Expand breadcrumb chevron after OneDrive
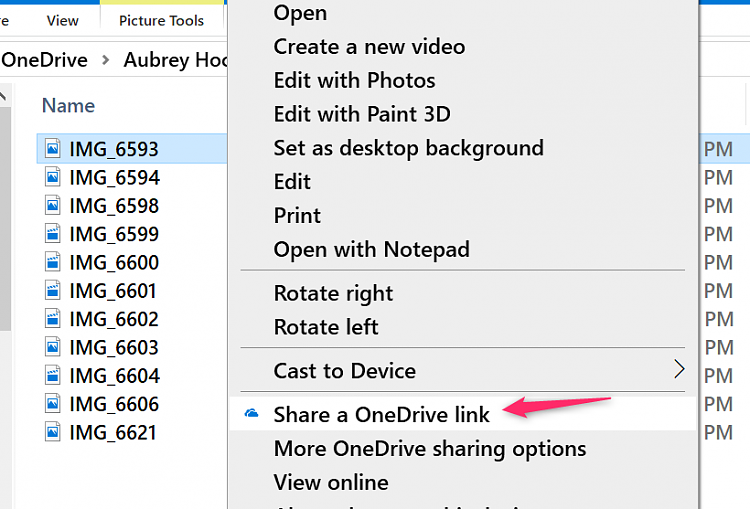750x509 pixels. pyautogui.click(x=108, y=60)
